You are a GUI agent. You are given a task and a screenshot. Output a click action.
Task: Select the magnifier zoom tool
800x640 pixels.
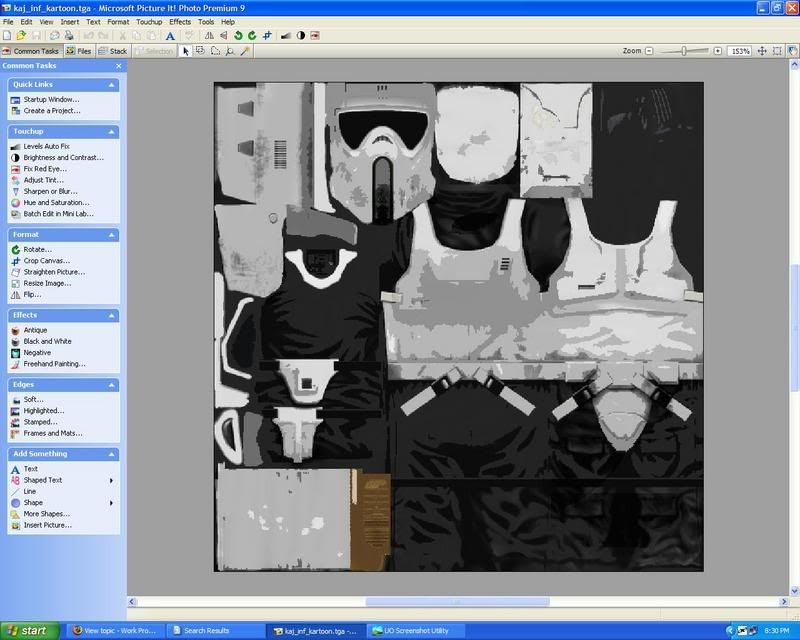230,51
